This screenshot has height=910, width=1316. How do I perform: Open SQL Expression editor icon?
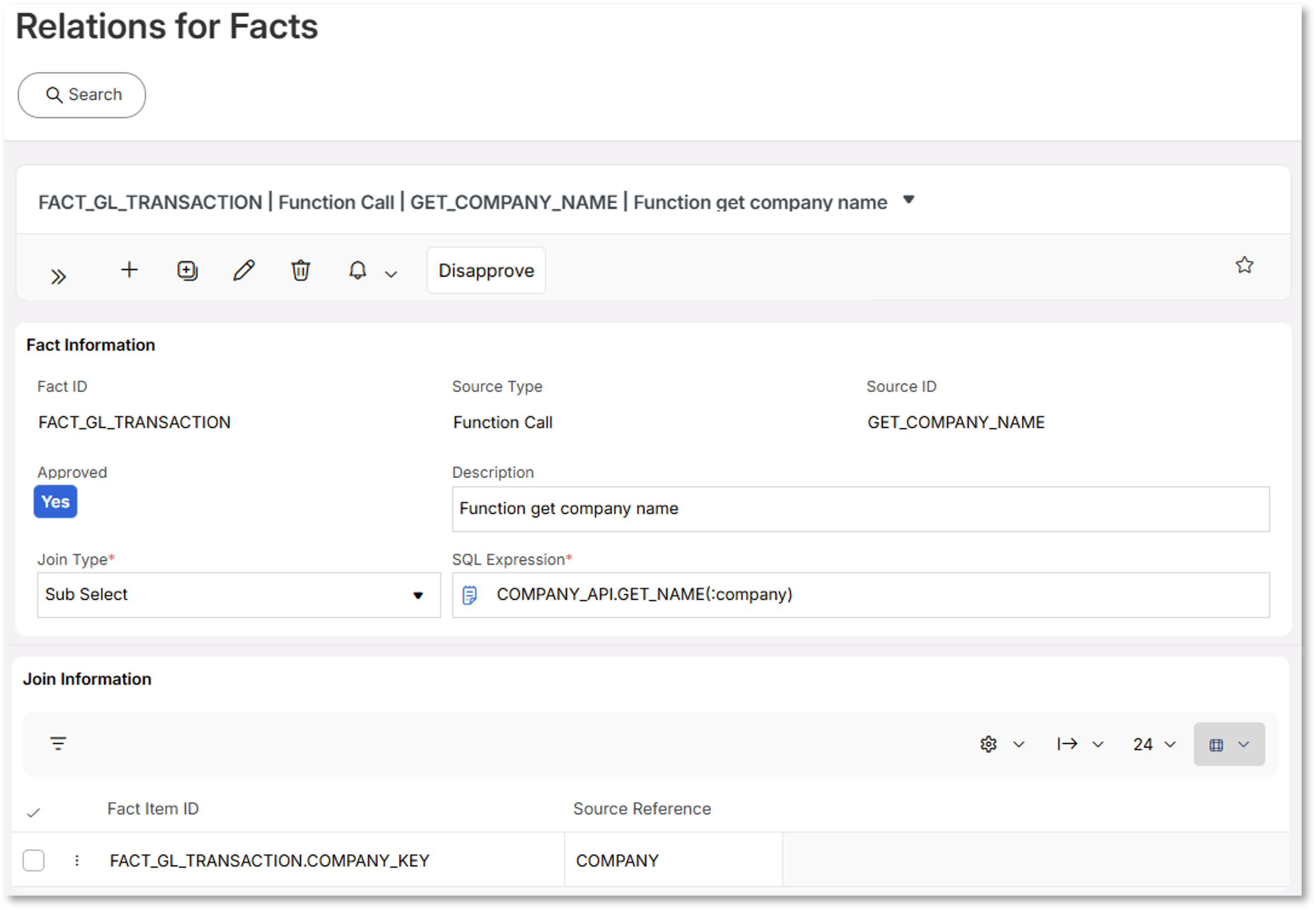tap(469, 595)
